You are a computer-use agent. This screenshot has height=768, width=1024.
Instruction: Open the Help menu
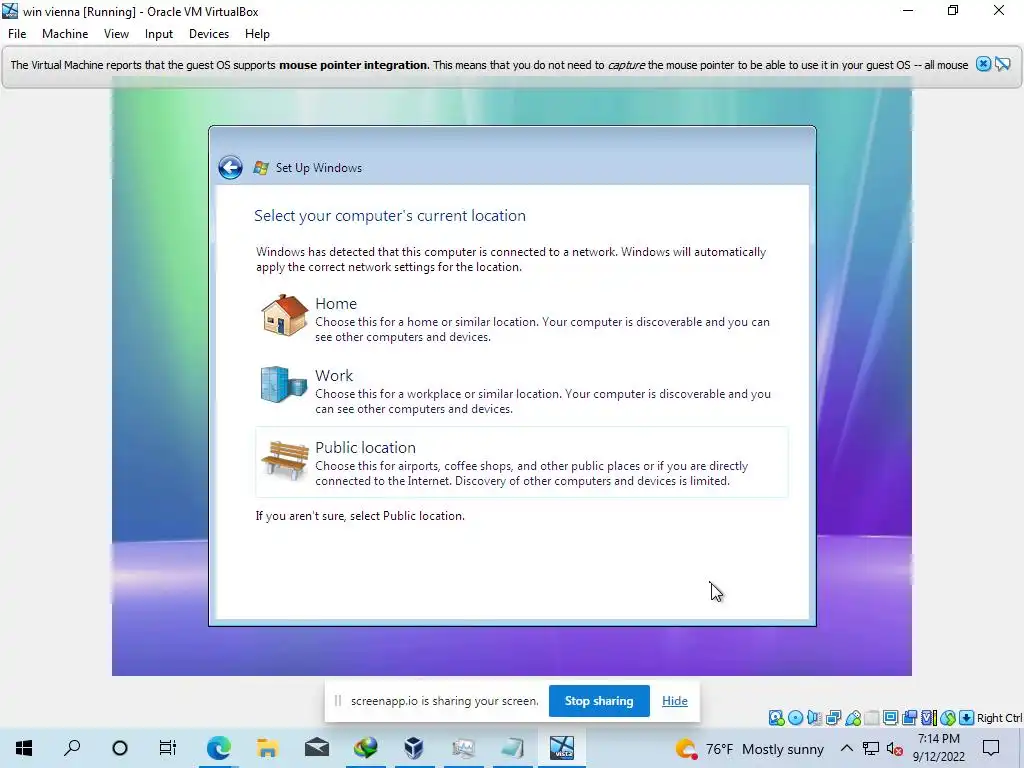257,34
